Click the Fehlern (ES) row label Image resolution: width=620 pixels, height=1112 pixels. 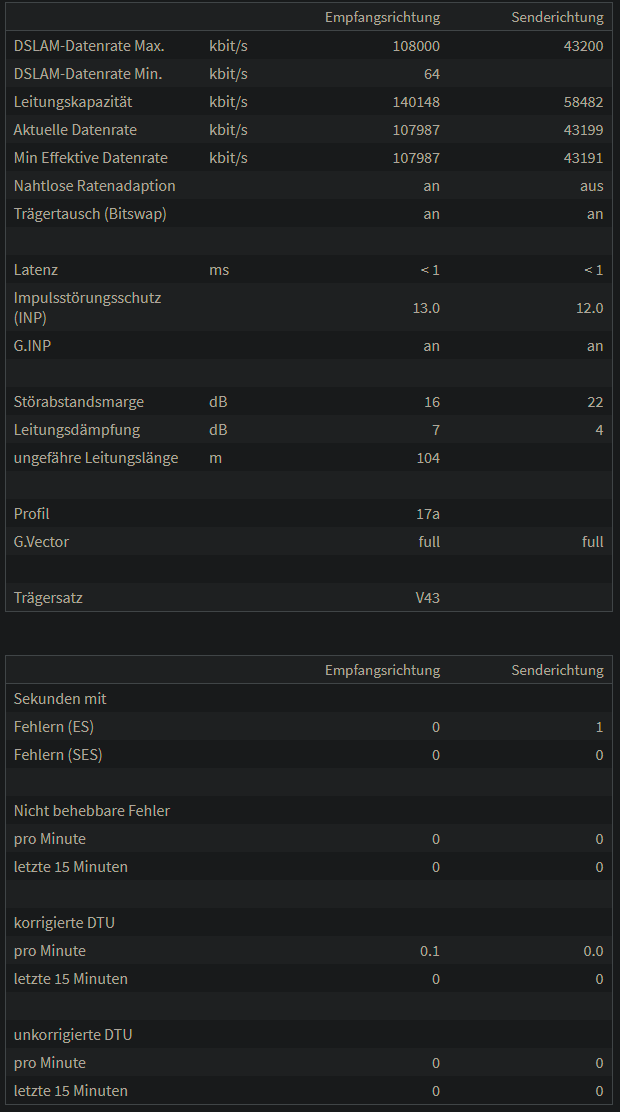coord(54,727)
